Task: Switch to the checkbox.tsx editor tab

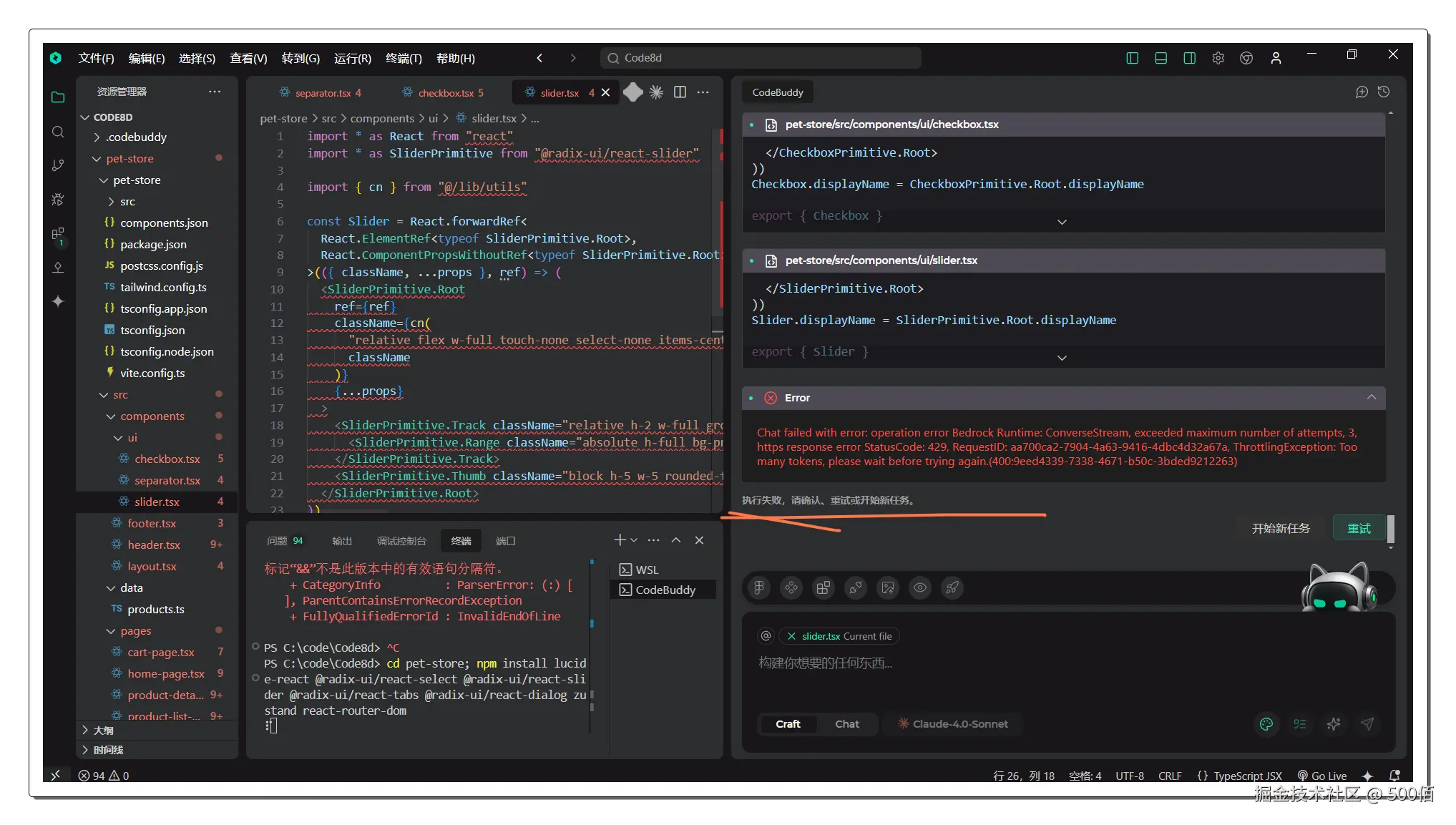Action: point(445,93)
